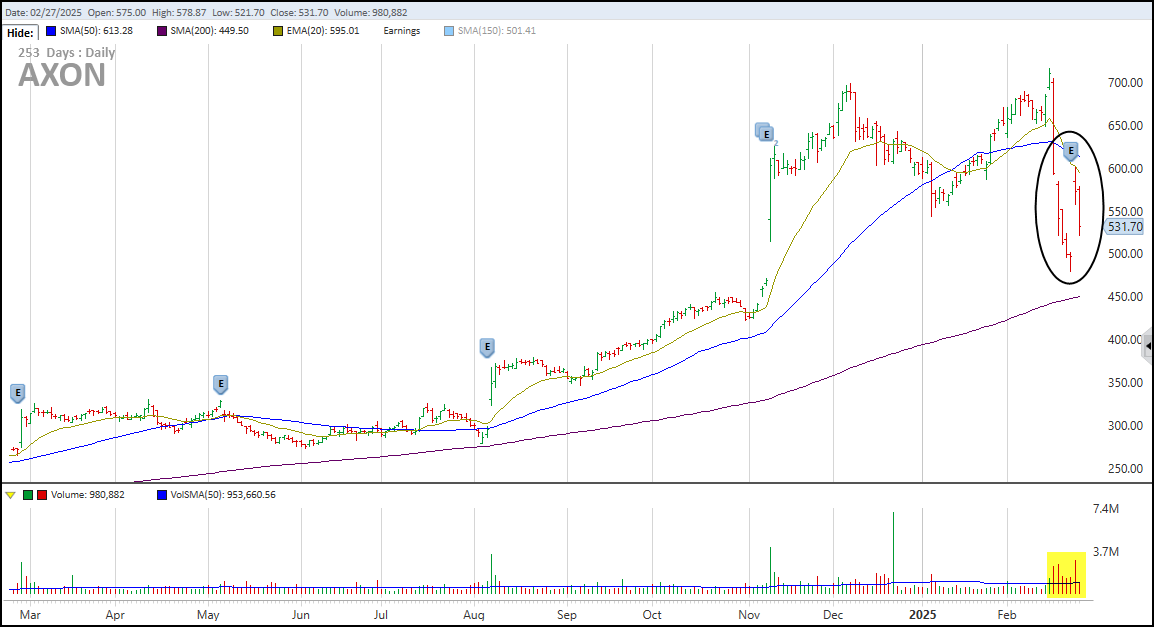
Task: Open the March earnings E marker
Action: (x=18, y=394)
